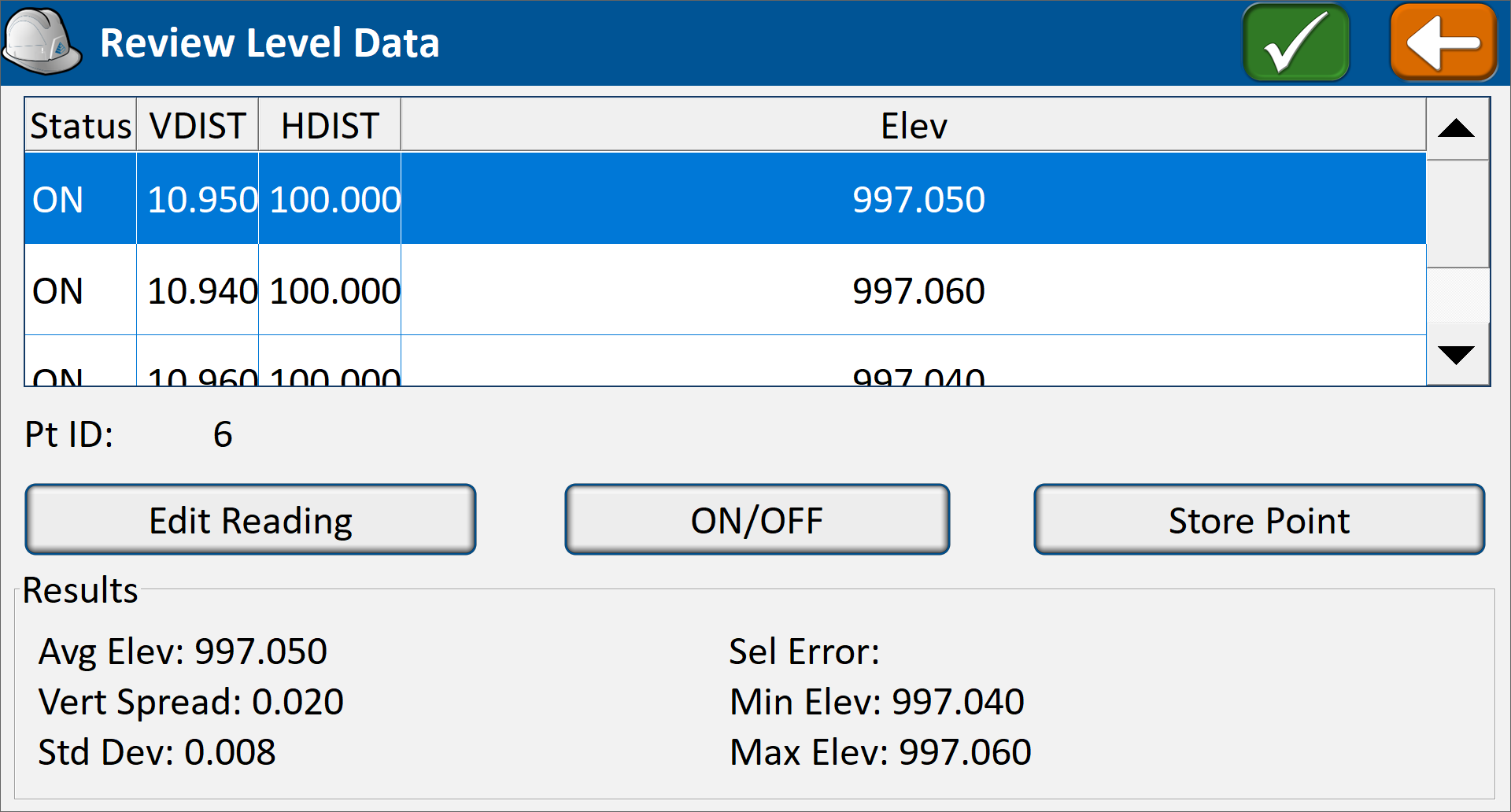Select the row with elevation 997.060

[x=725, y=290]
